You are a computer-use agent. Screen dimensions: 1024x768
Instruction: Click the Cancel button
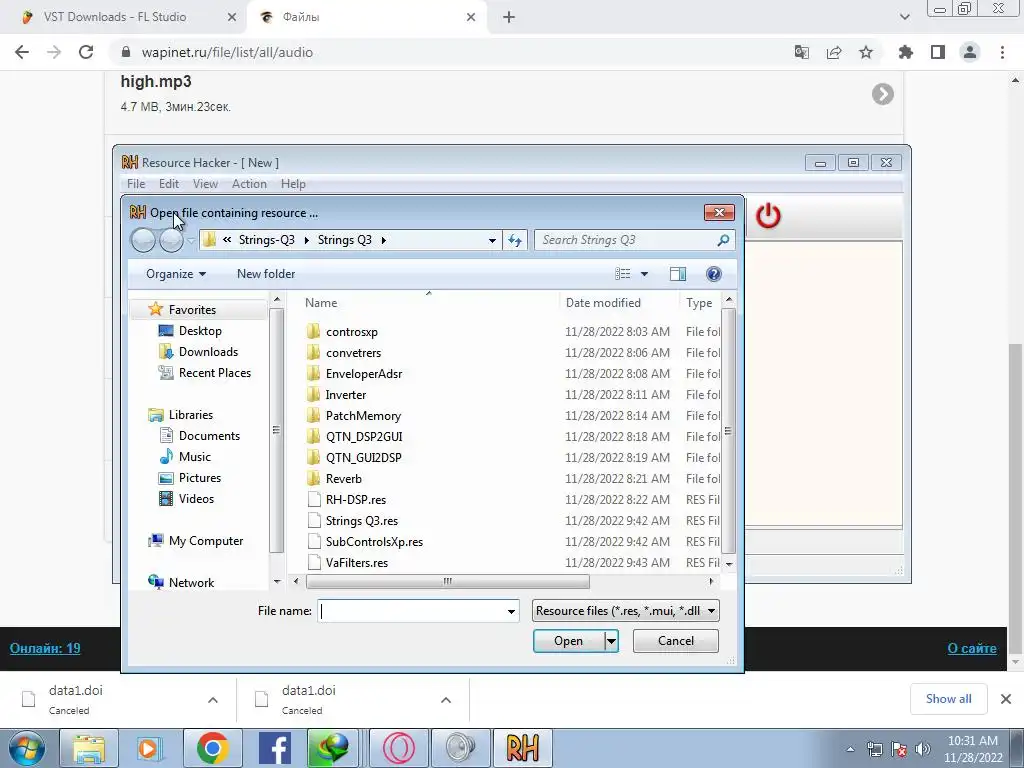[675, 641]
